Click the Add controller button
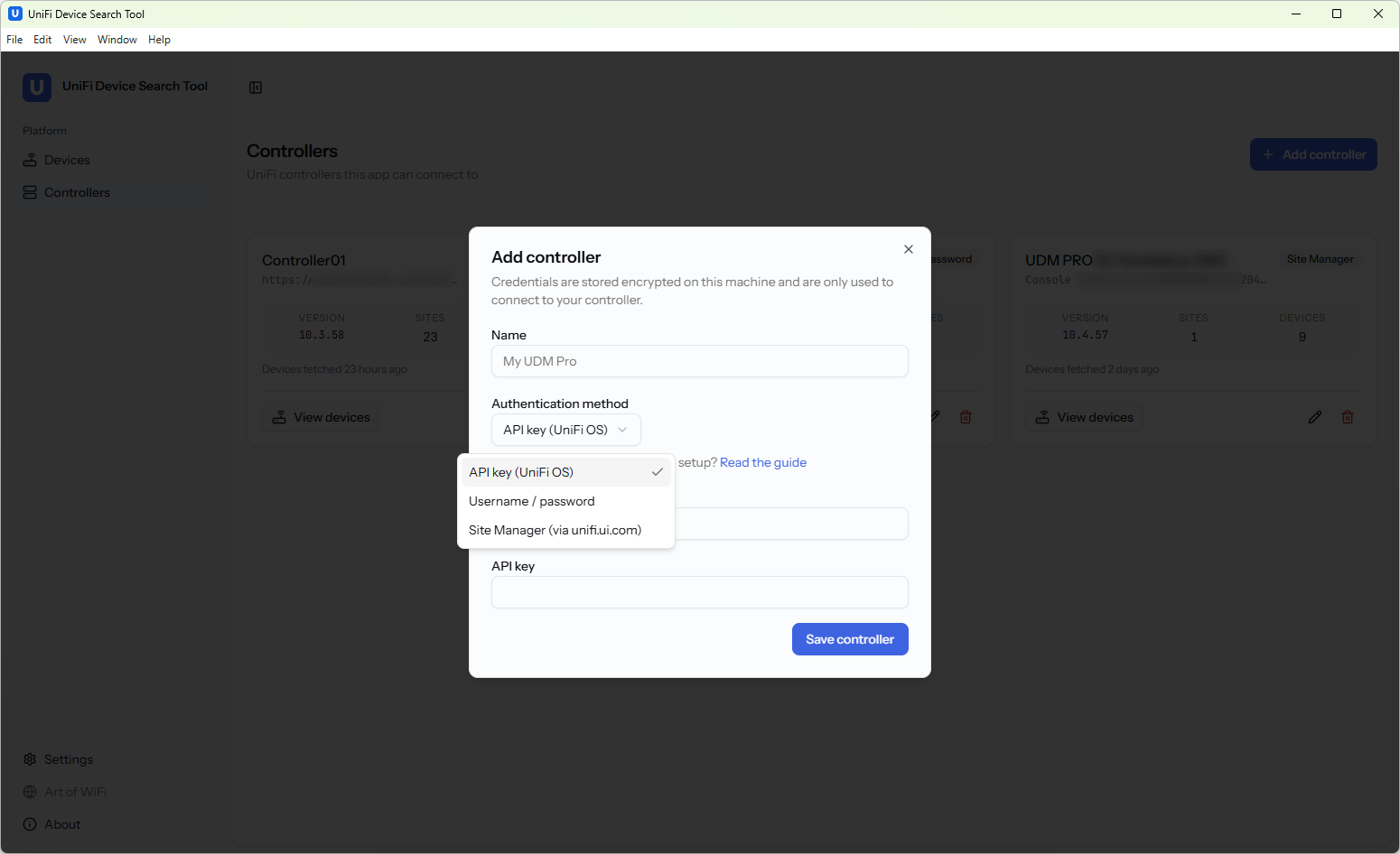1400x854 pixels. (1313, 154)
